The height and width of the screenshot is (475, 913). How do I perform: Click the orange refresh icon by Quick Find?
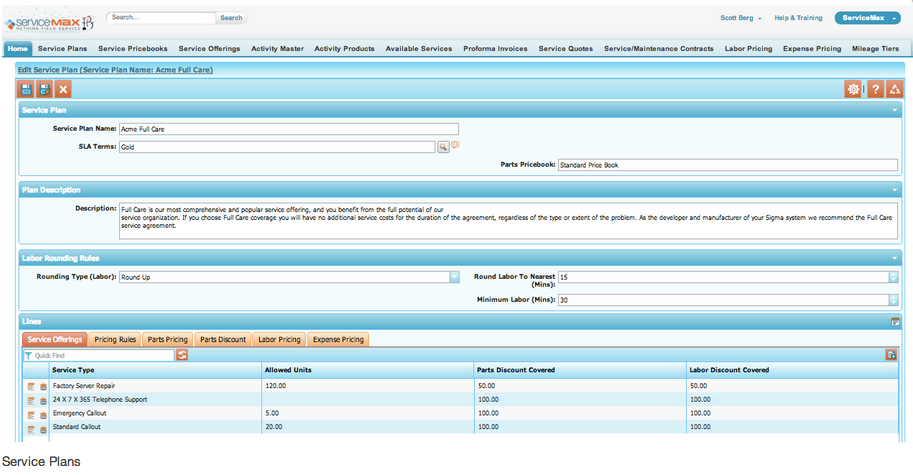(182, 355)
